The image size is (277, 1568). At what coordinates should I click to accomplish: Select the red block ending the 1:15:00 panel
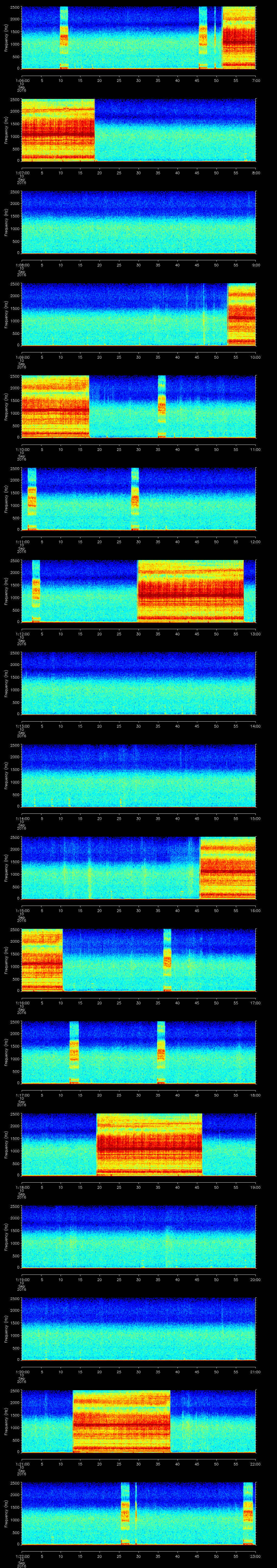coord(228,868)
